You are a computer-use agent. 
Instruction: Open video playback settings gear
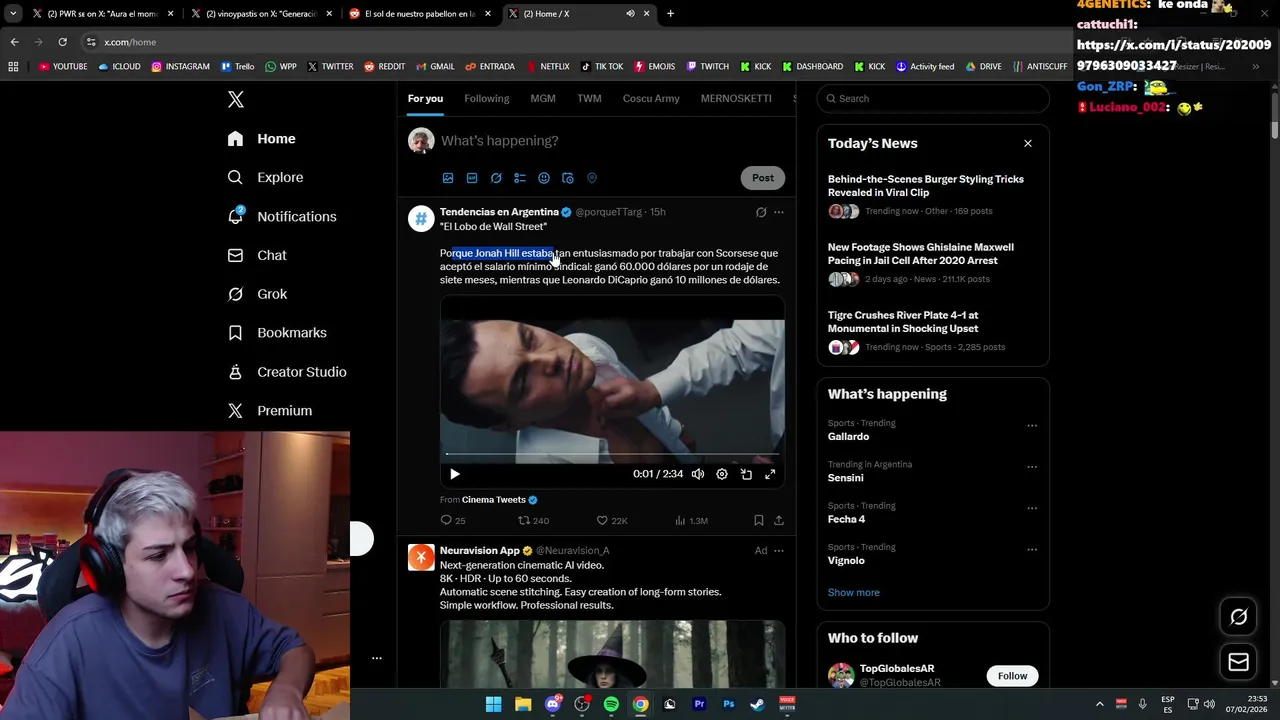pos(722,474)
